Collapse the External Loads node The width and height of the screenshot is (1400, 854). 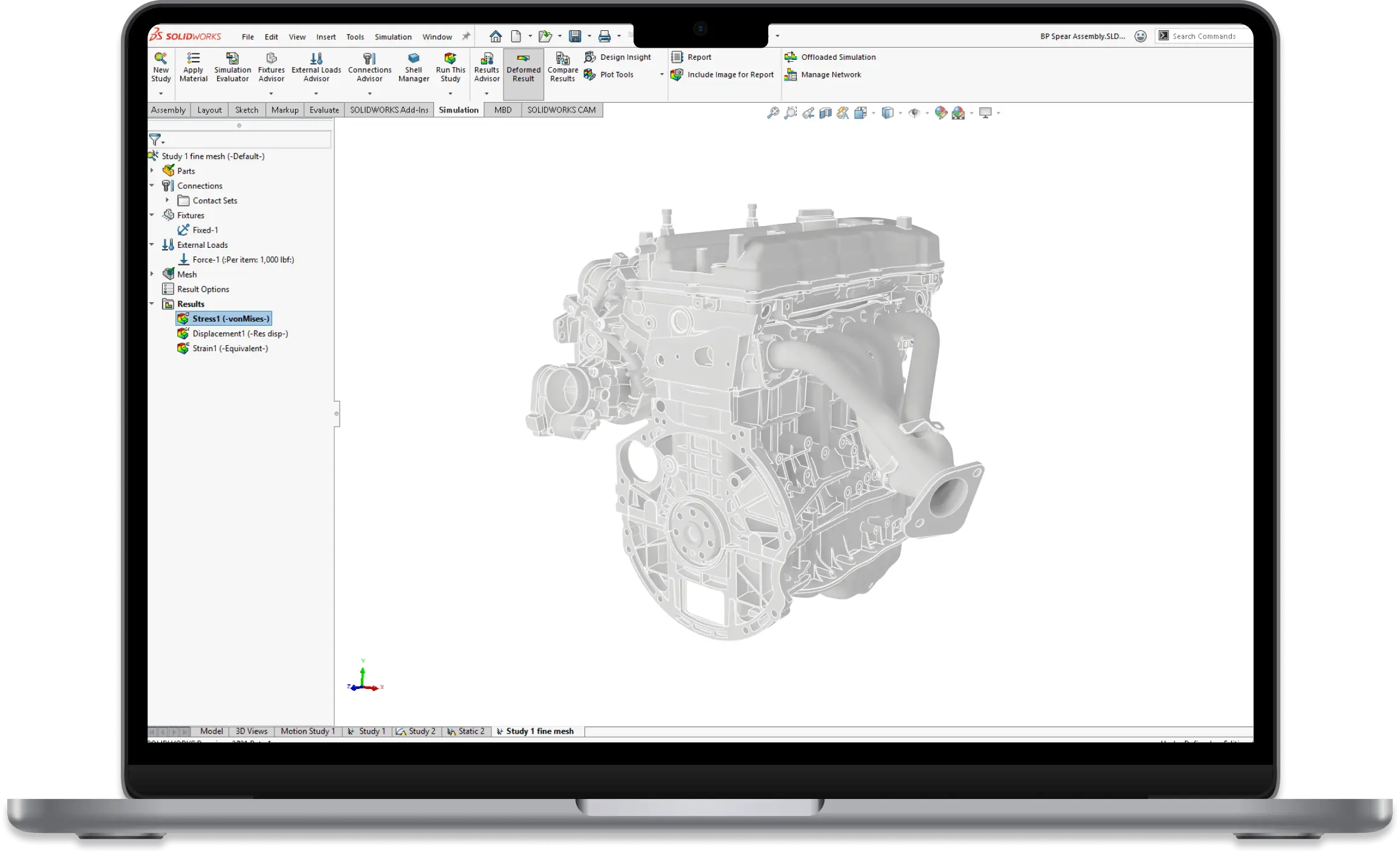[x=152, y=245]
